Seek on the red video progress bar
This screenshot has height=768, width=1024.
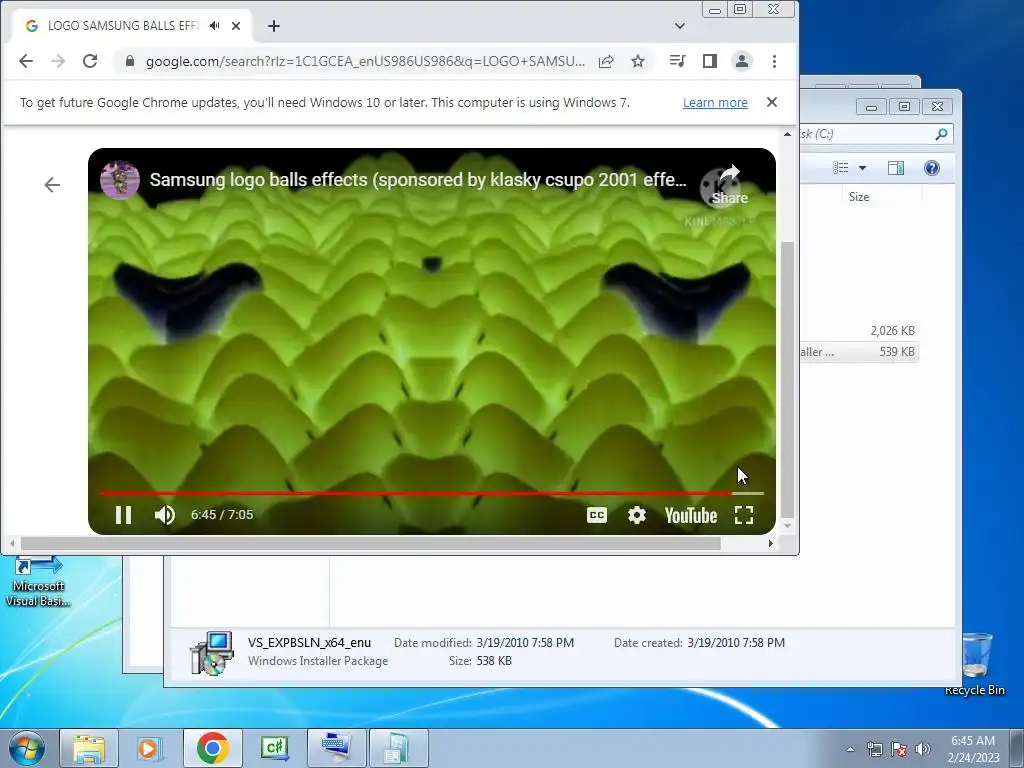pos(431,493)
